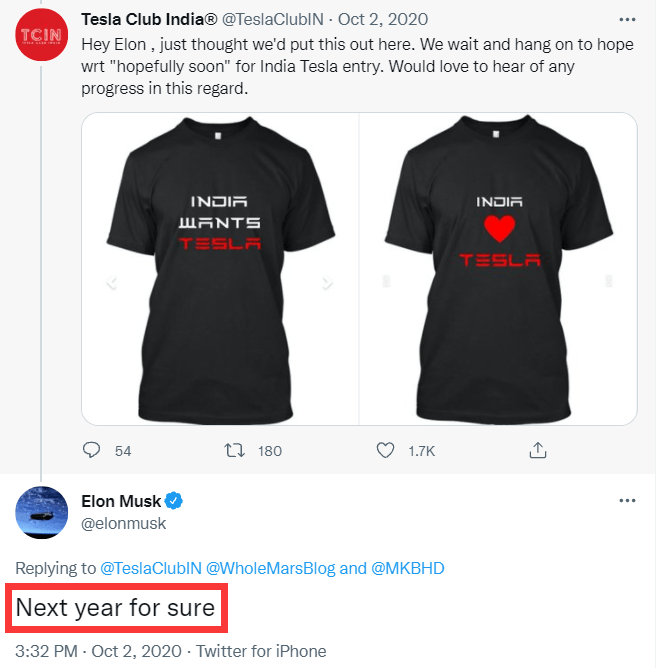The height and width of the screenshot is (668, 658).
Task: Click the reply comment icon
Action: [x=92, y=451]
